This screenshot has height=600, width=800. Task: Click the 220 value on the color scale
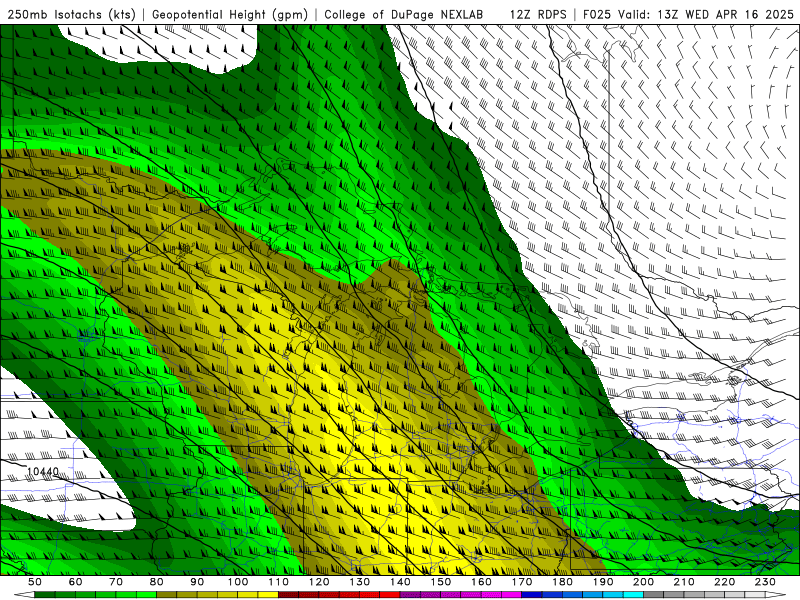[724, 582]
